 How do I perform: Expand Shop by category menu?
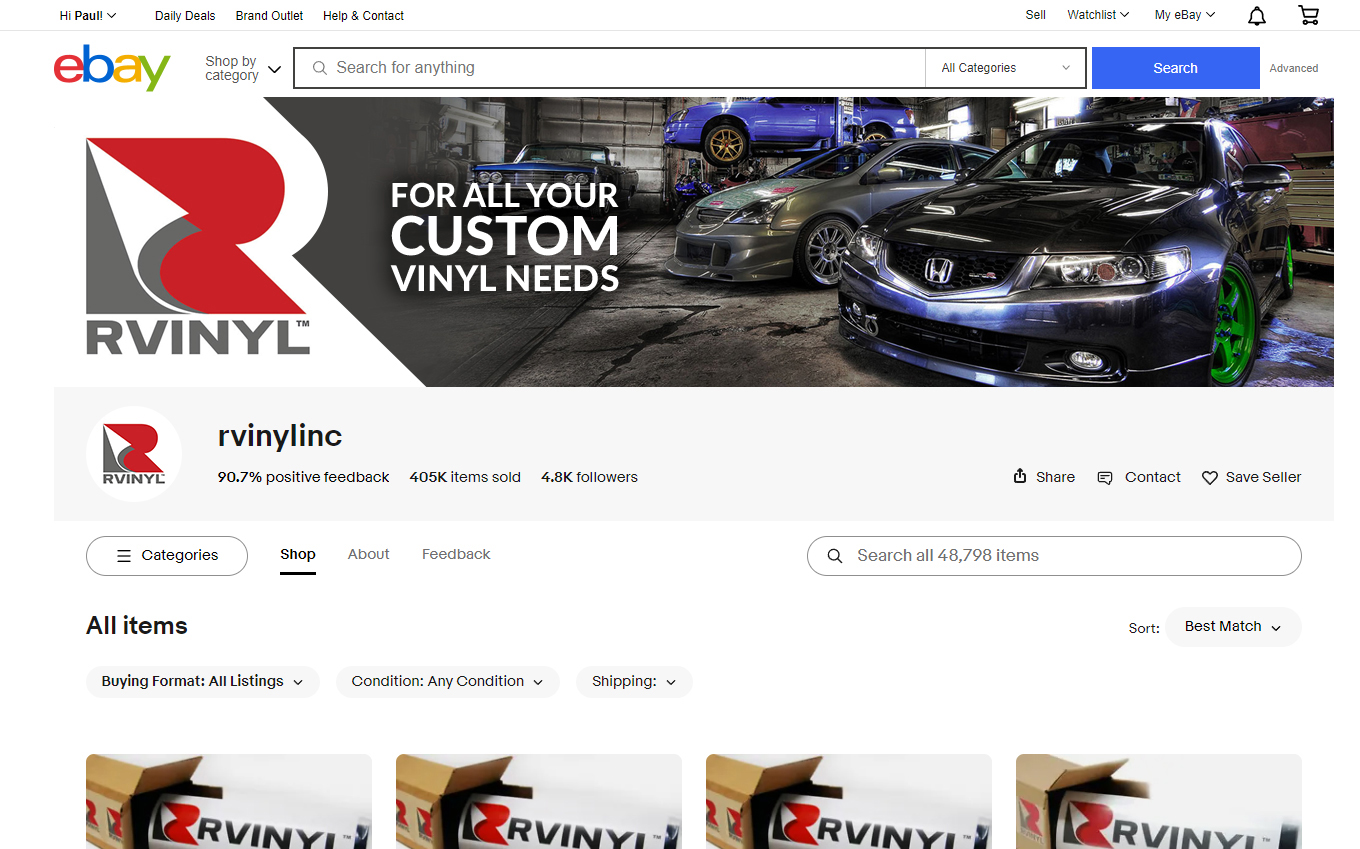coord(243,68)
